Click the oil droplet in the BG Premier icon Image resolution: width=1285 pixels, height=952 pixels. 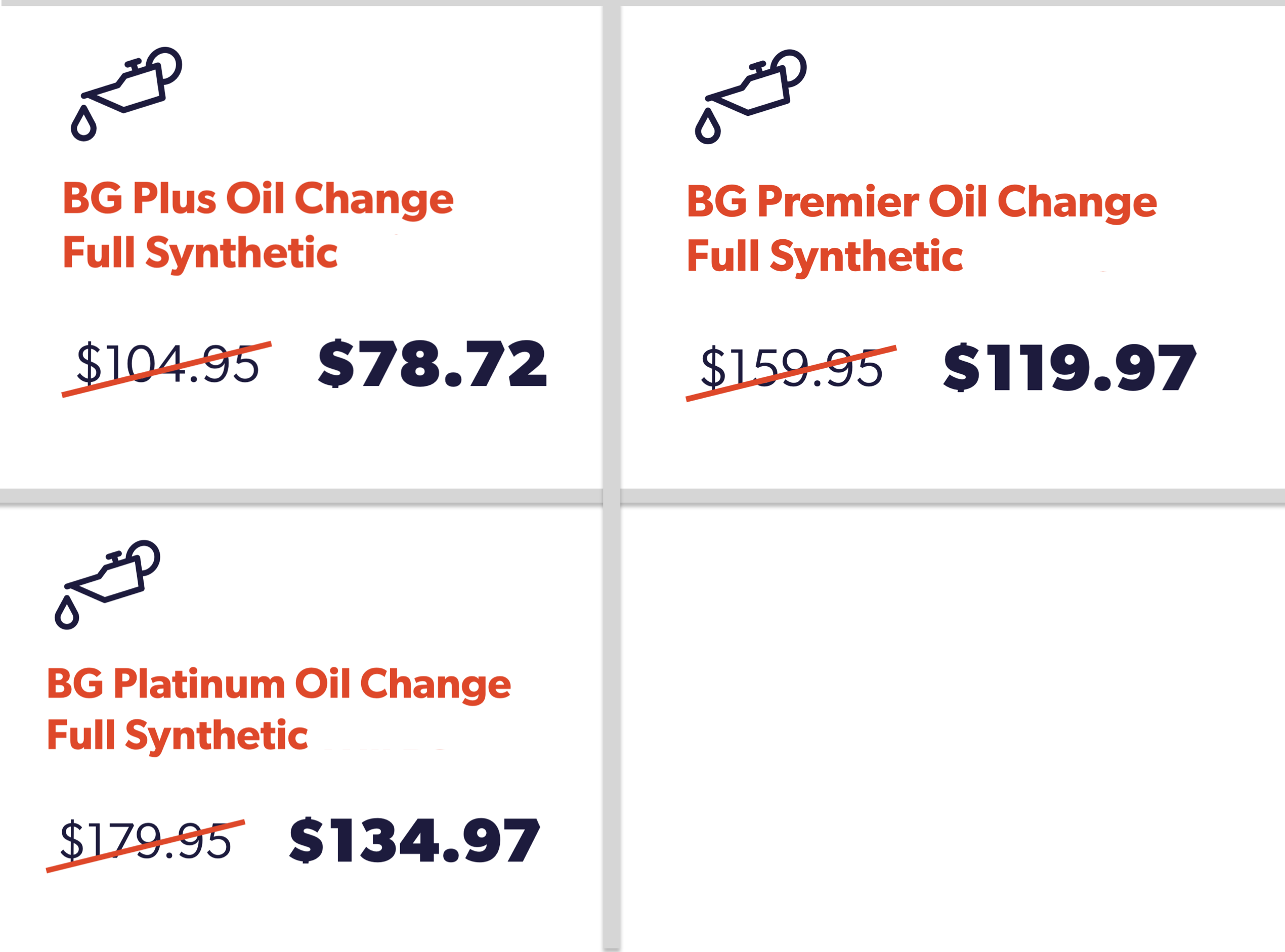[708, 128]
